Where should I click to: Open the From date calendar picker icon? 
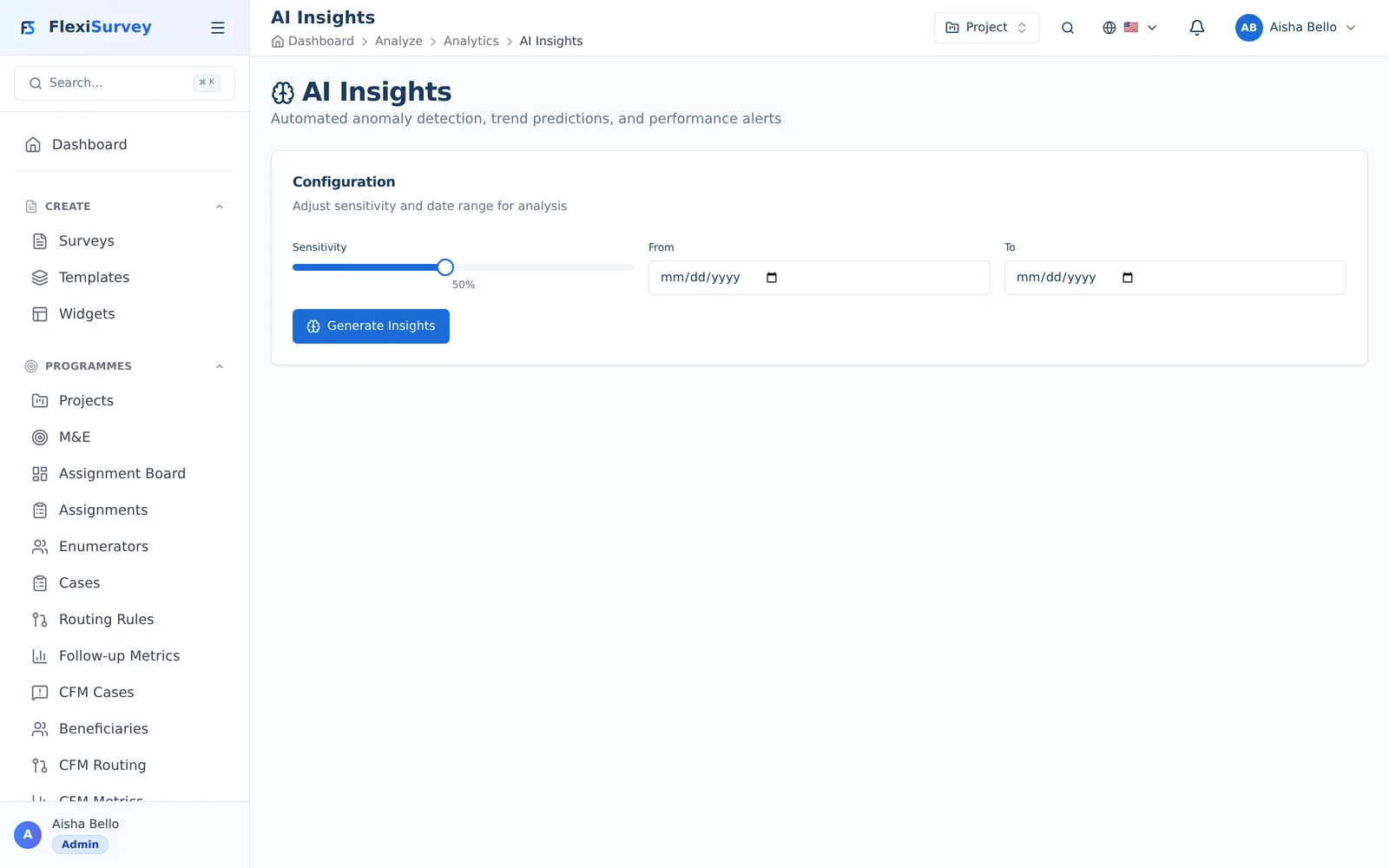772,278
